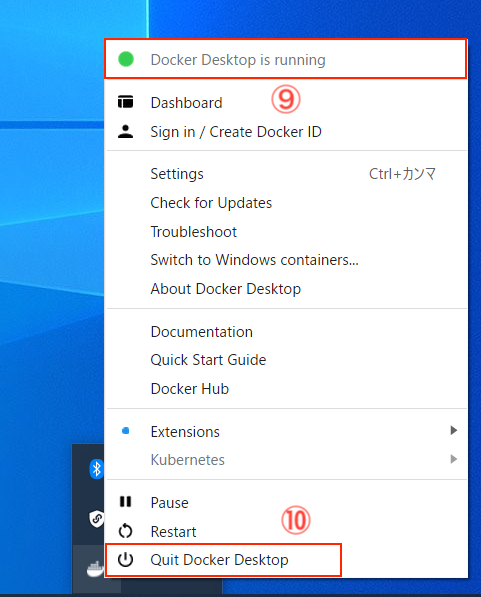Open Settings from the menu
The image size is (481, 597).
click(x=286, y=174)
